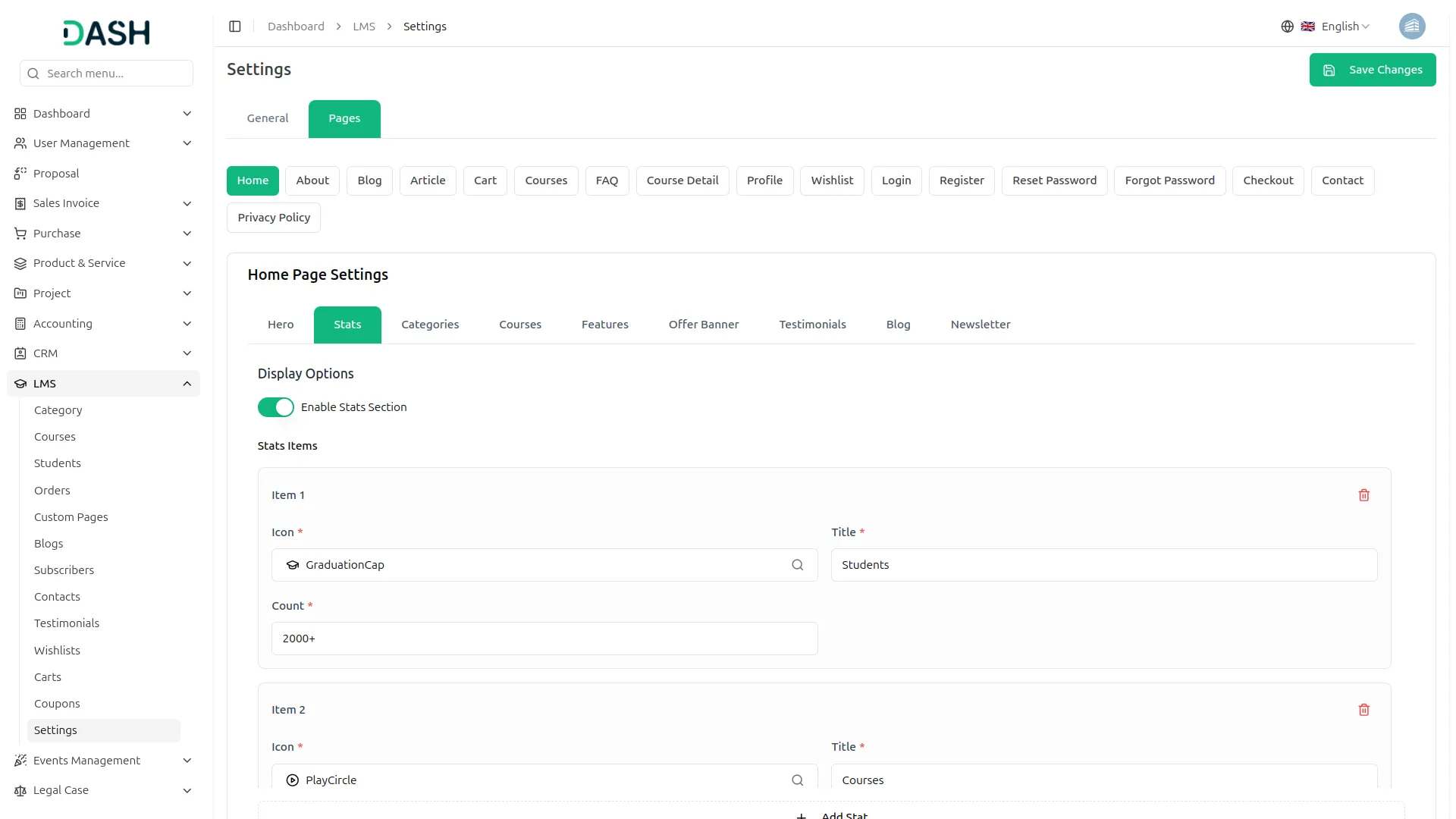
Task: Open Legal Case scales icon menu
Action: click(x=20, y=790)
